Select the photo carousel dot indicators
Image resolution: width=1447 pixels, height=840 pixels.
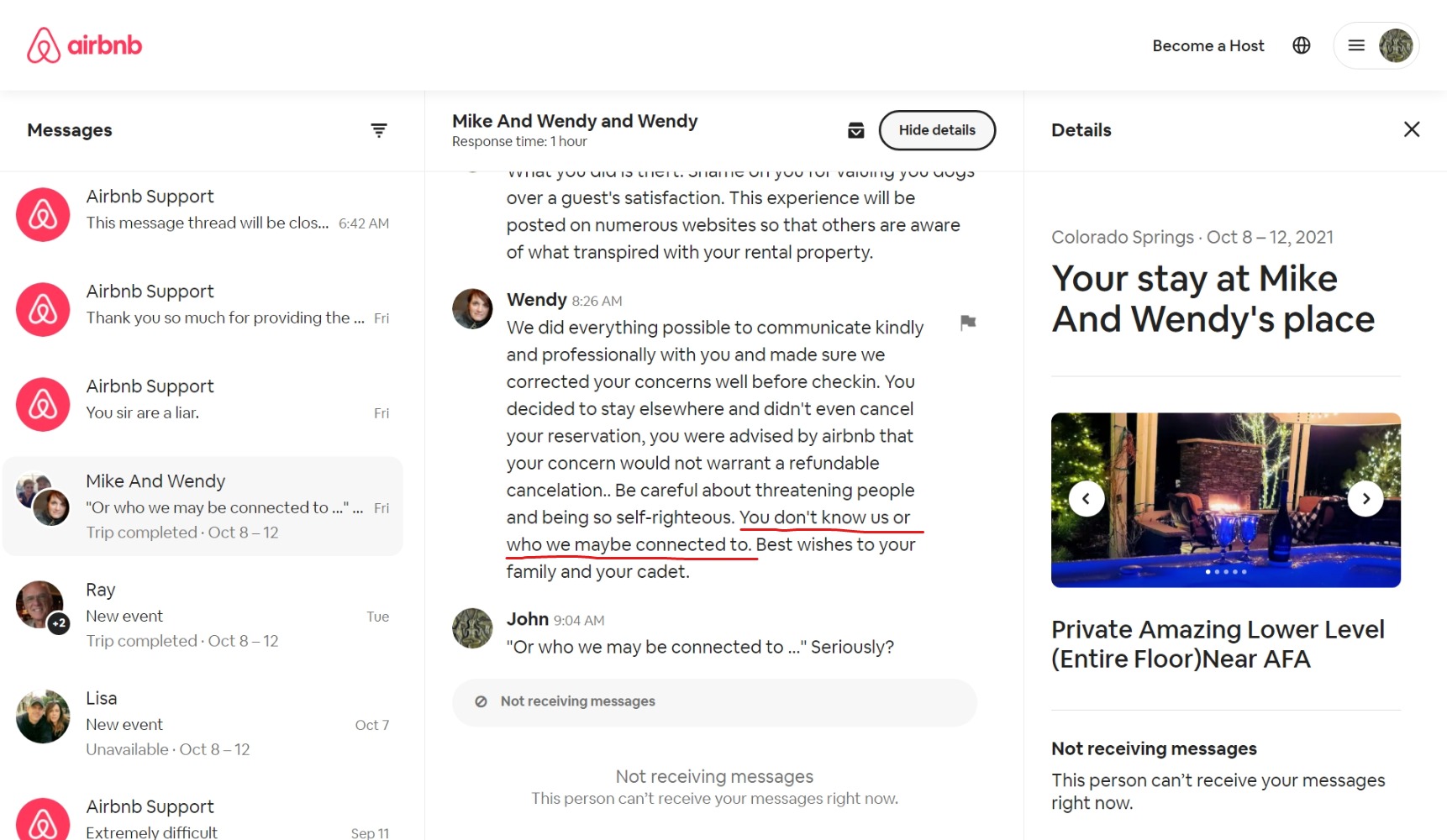click(1225, 571)
